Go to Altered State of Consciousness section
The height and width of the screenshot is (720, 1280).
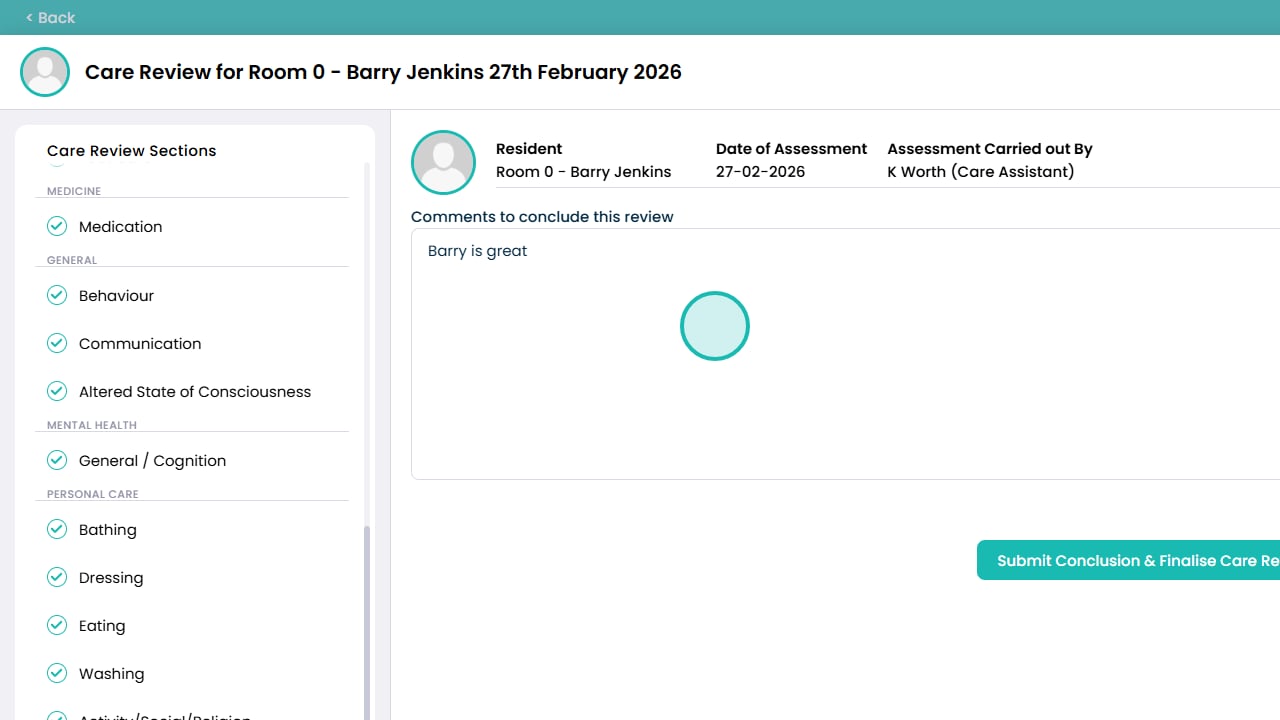point(195,392)
